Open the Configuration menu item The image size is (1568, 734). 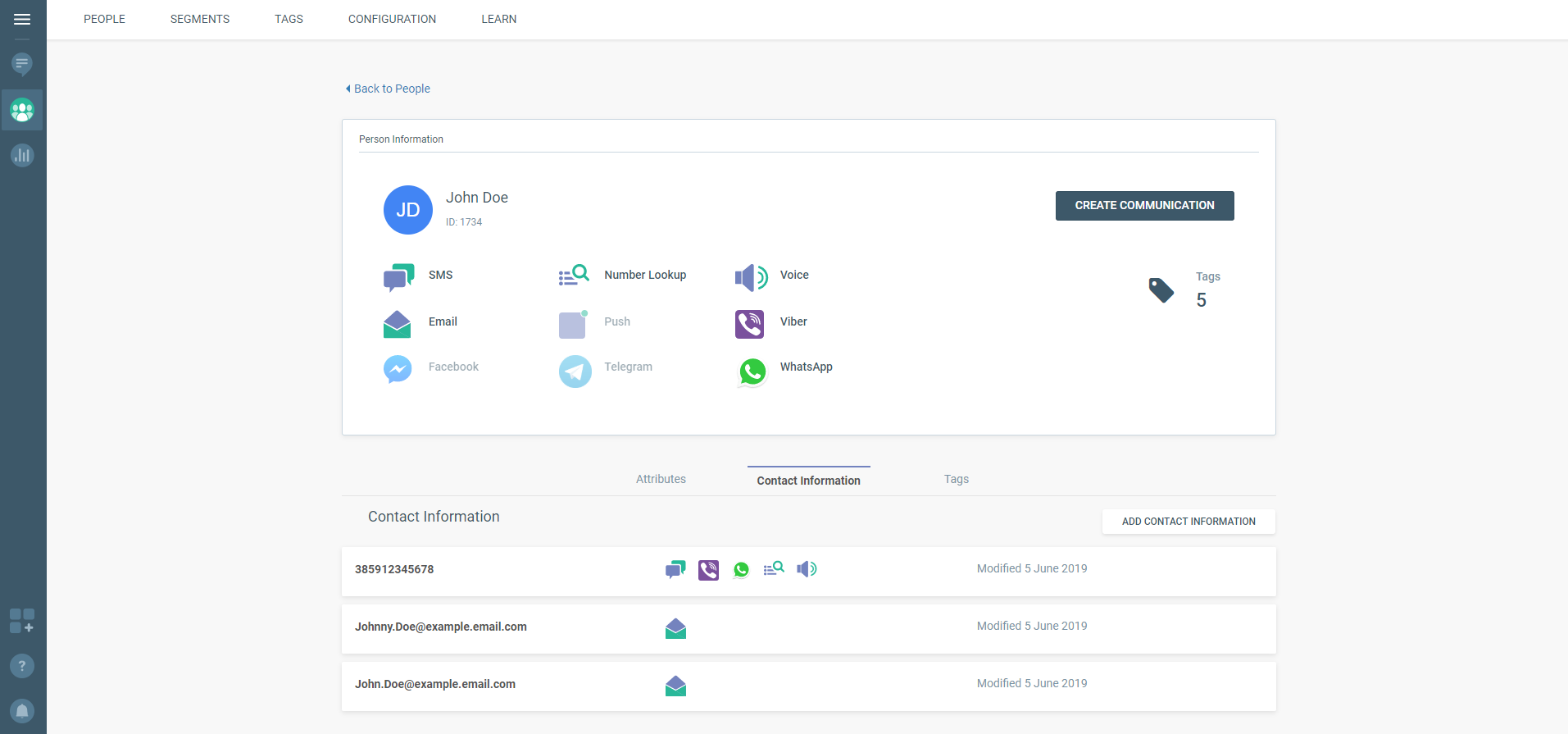point(392,19)
